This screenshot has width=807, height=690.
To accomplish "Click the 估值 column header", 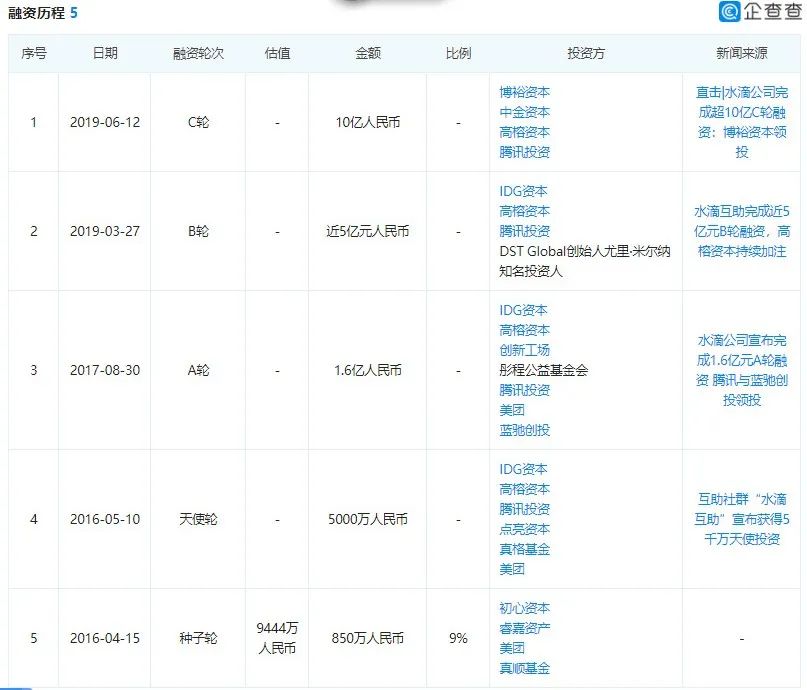I will click(x=277, y=53).
